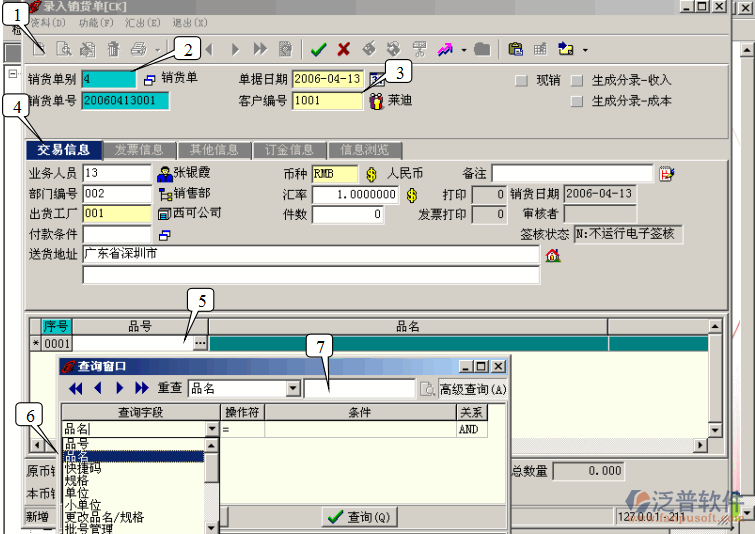The width and height of the screenshot is (755, 534).
Task: Select 更改品名/规格 in dropdown list
Action: click(133, 517)
